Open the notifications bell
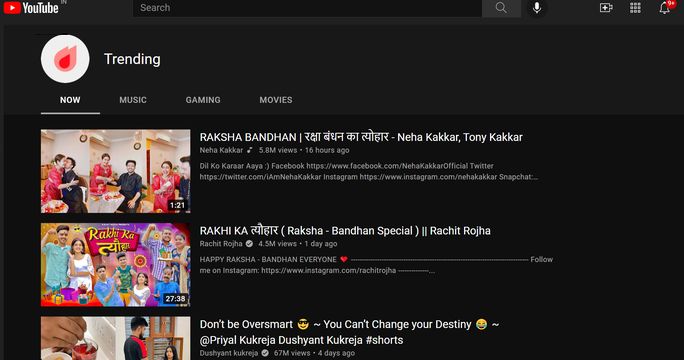The image size is (684, 360). (x=665, y=8)
